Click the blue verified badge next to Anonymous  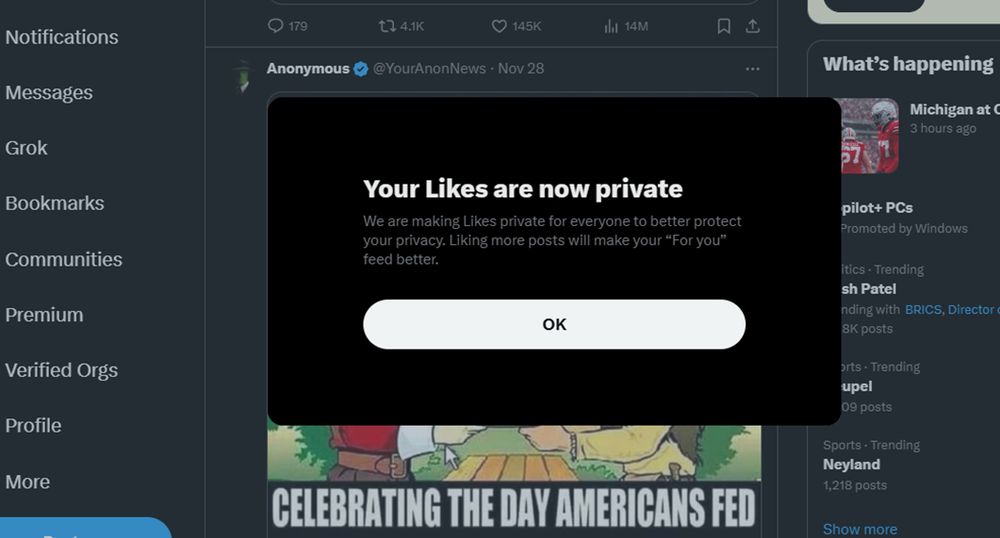361,69
